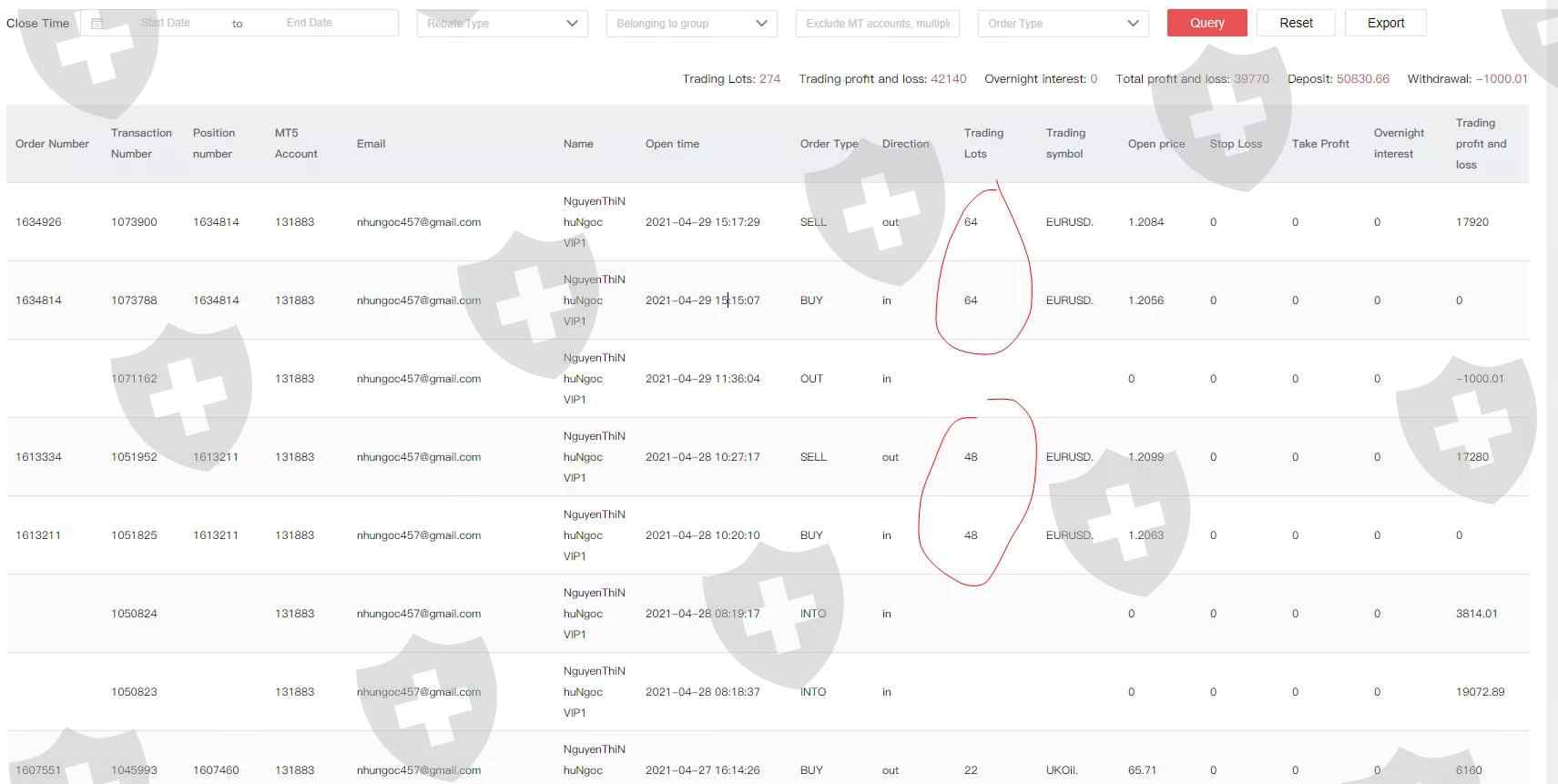Click the 3814.01 amount
The height and width of the screenshot is (784, 1558).
(1476, 614)
